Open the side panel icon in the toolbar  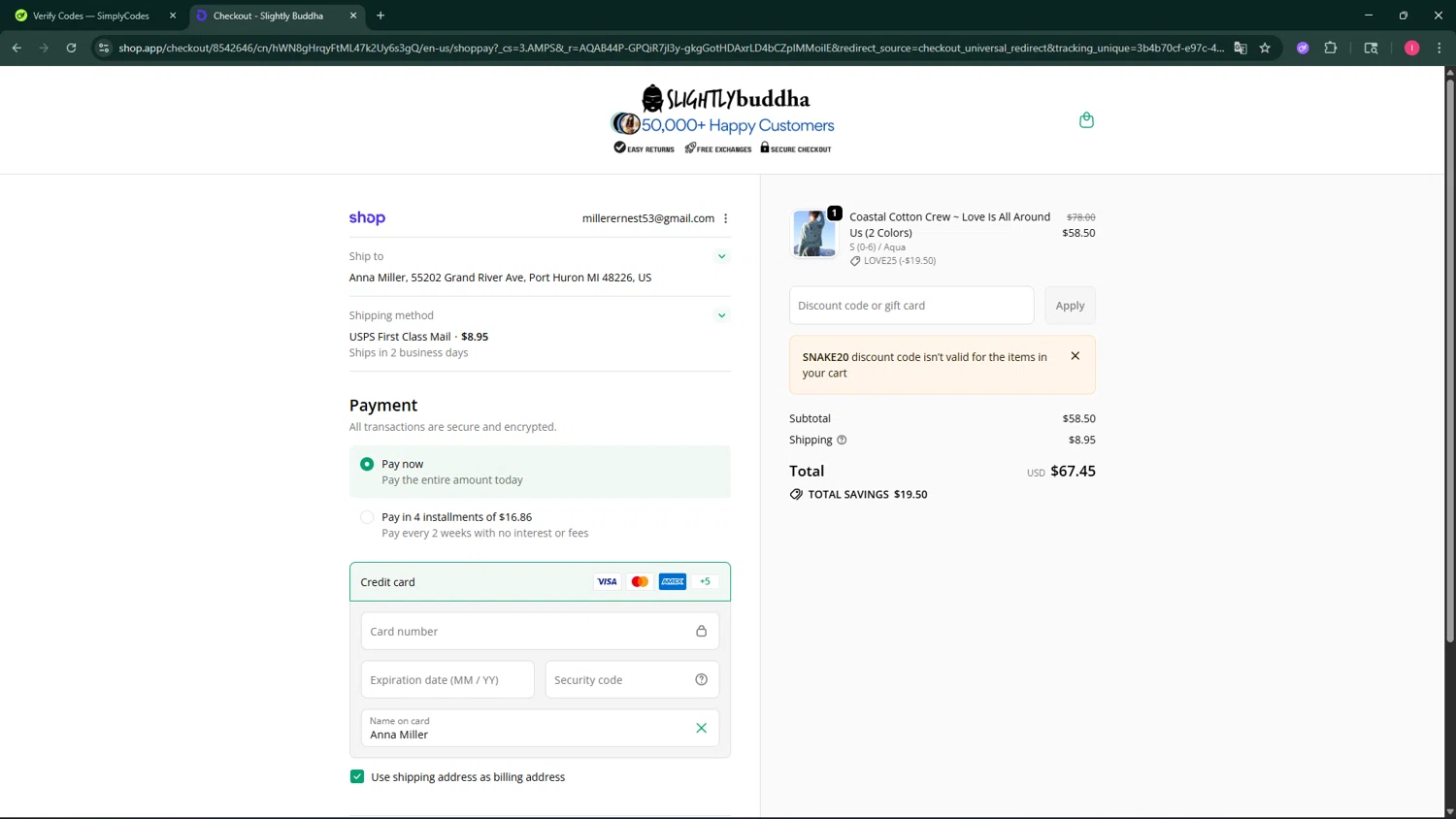(1371, 48)
